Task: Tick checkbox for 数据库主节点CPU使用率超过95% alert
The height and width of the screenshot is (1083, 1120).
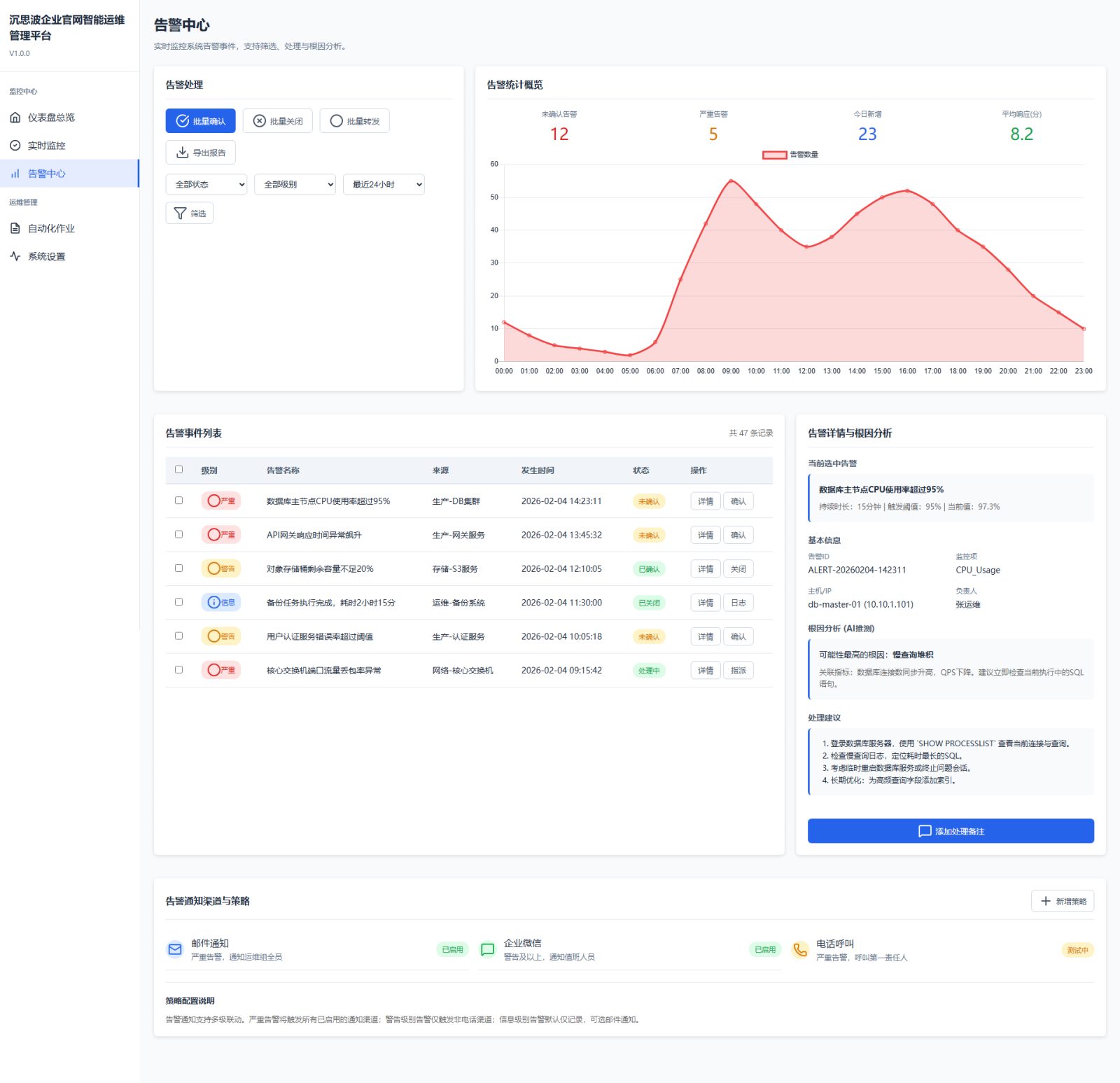Action: 178,501
